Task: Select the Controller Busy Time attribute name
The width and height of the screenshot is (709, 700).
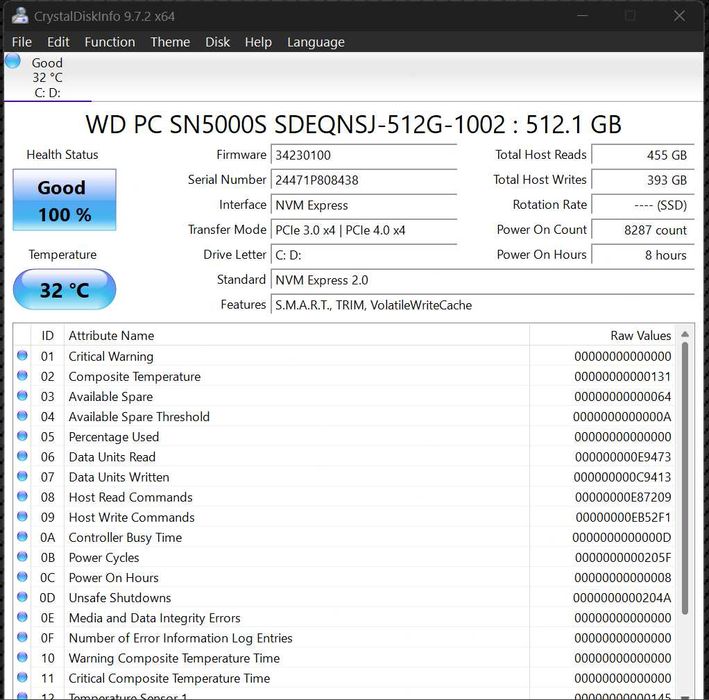Action: tap(125, 537)
